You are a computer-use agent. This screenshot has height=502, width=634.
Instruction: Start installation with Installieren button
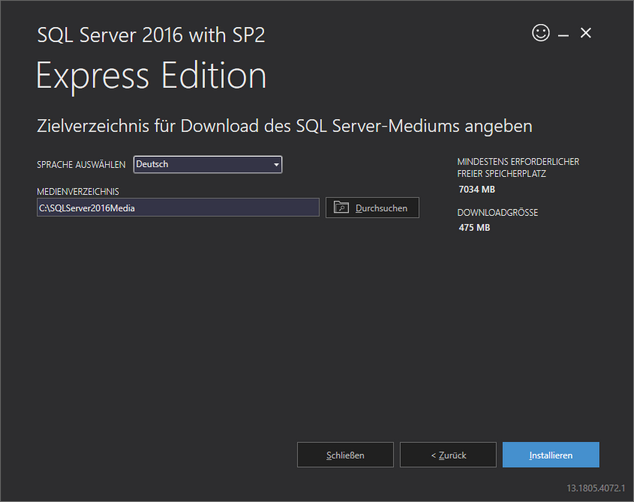(551, 455)
